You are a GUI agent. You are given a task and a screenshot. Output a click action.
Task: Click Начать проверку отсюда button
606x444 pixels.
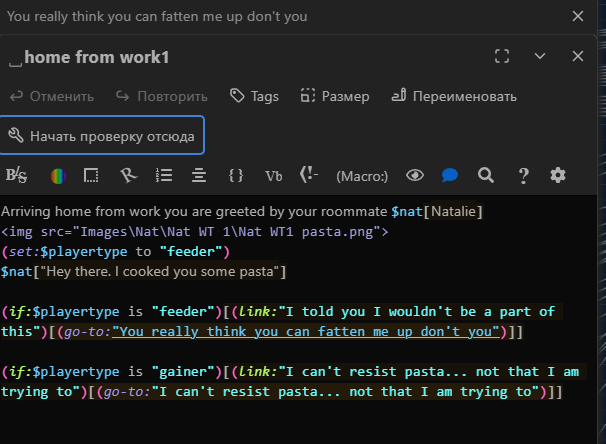pyautogui.click(x=102, y=135)
